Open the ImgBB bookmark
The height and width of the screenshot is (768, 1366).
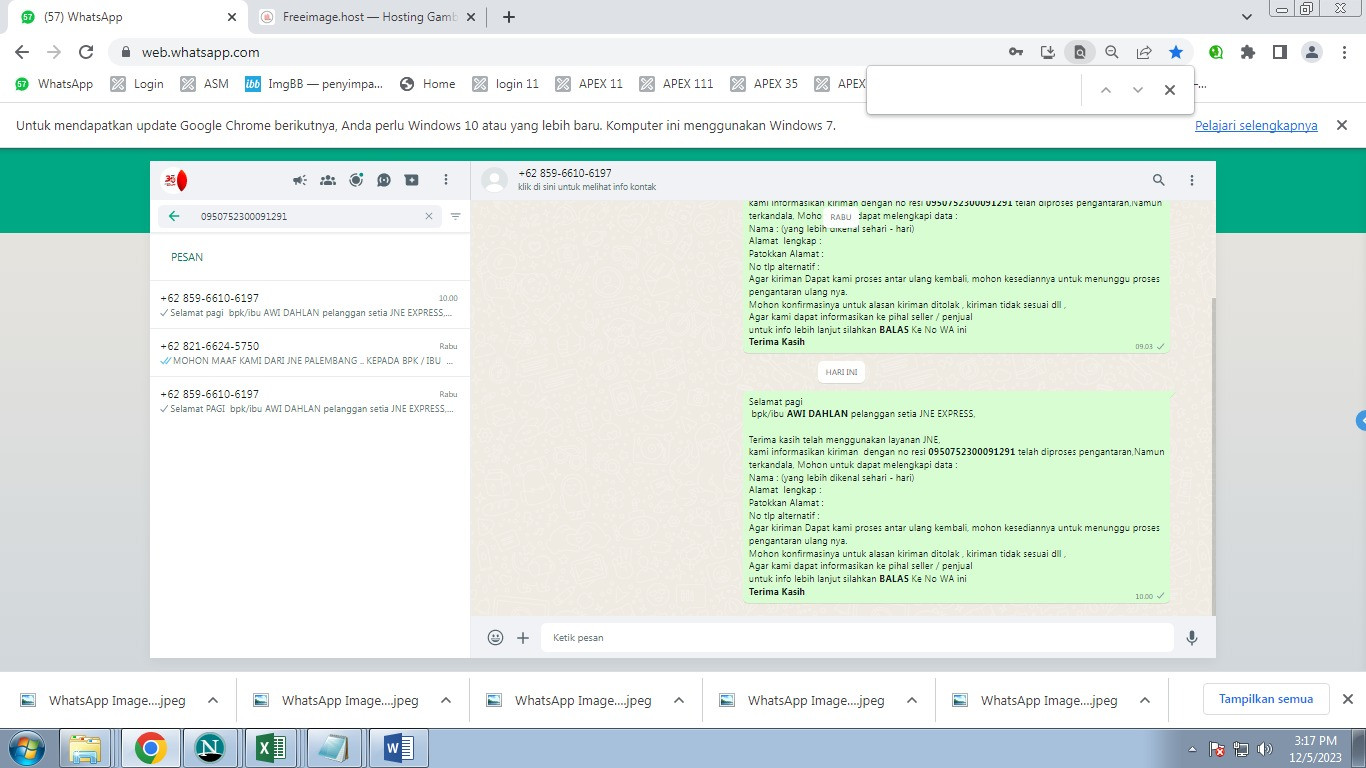coord(314,84)
